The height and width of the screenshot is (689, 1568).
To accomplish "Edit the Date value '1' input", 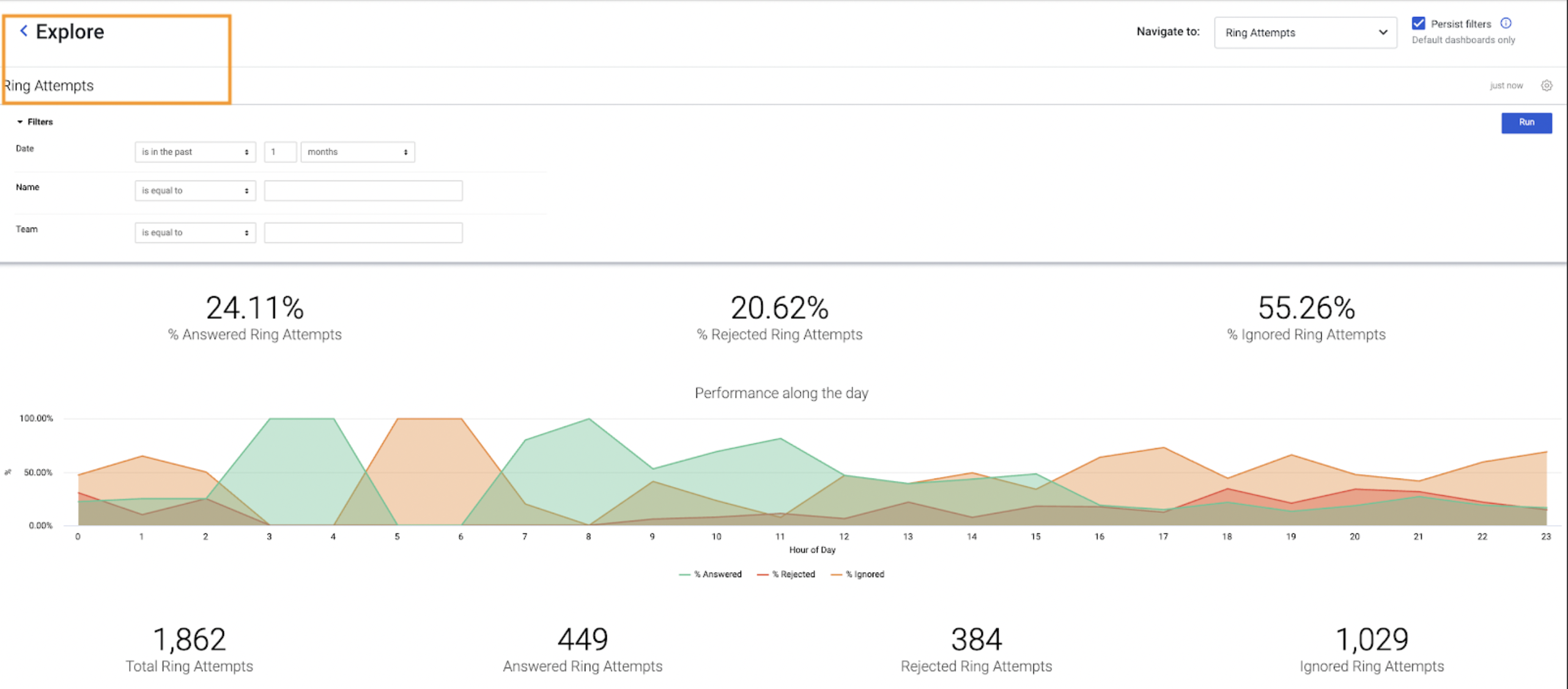I will point(279,152).
